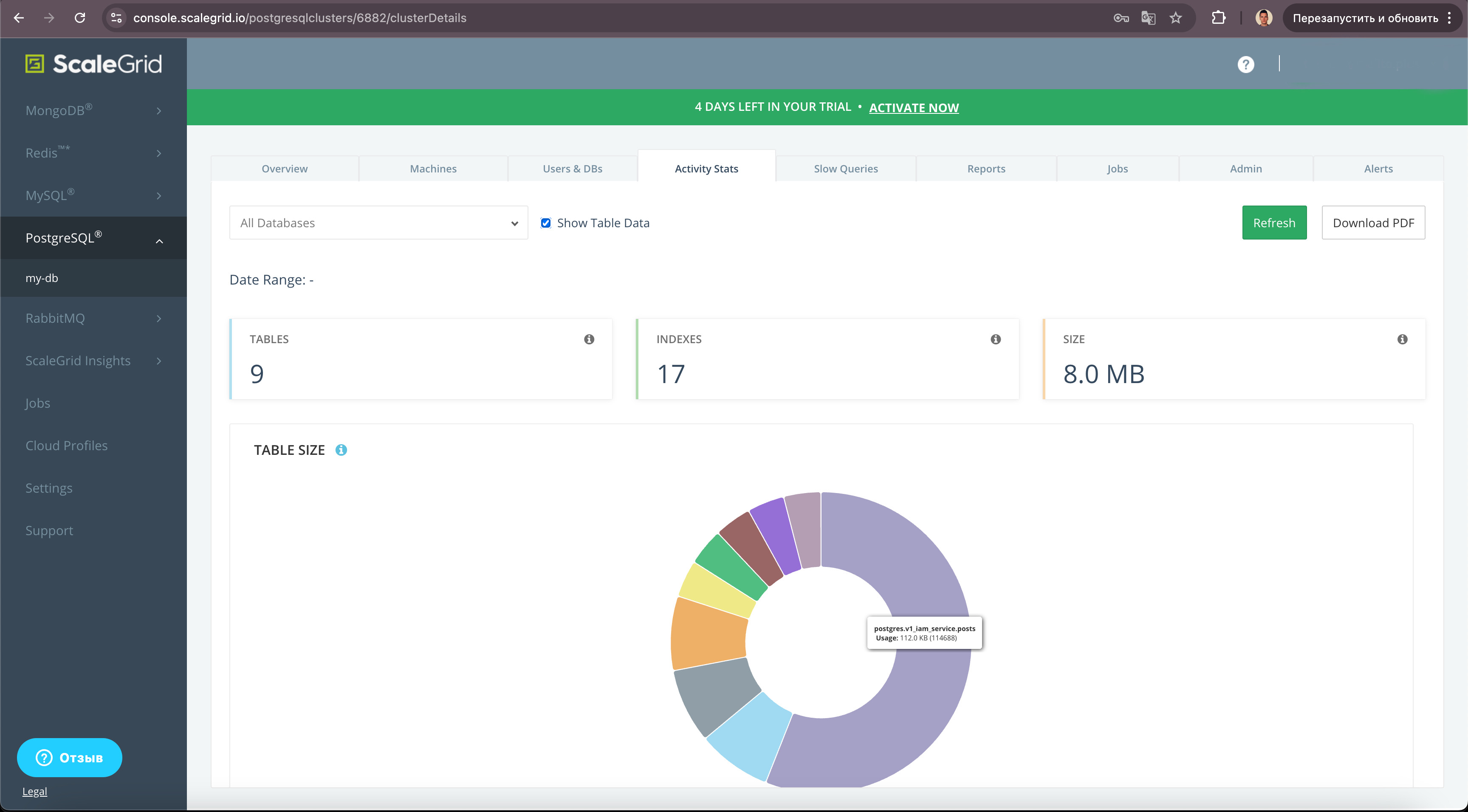Open site information icon in address bar
Image resolution: width=1468 pixels, height=812 pixels.
pos(116,18)
